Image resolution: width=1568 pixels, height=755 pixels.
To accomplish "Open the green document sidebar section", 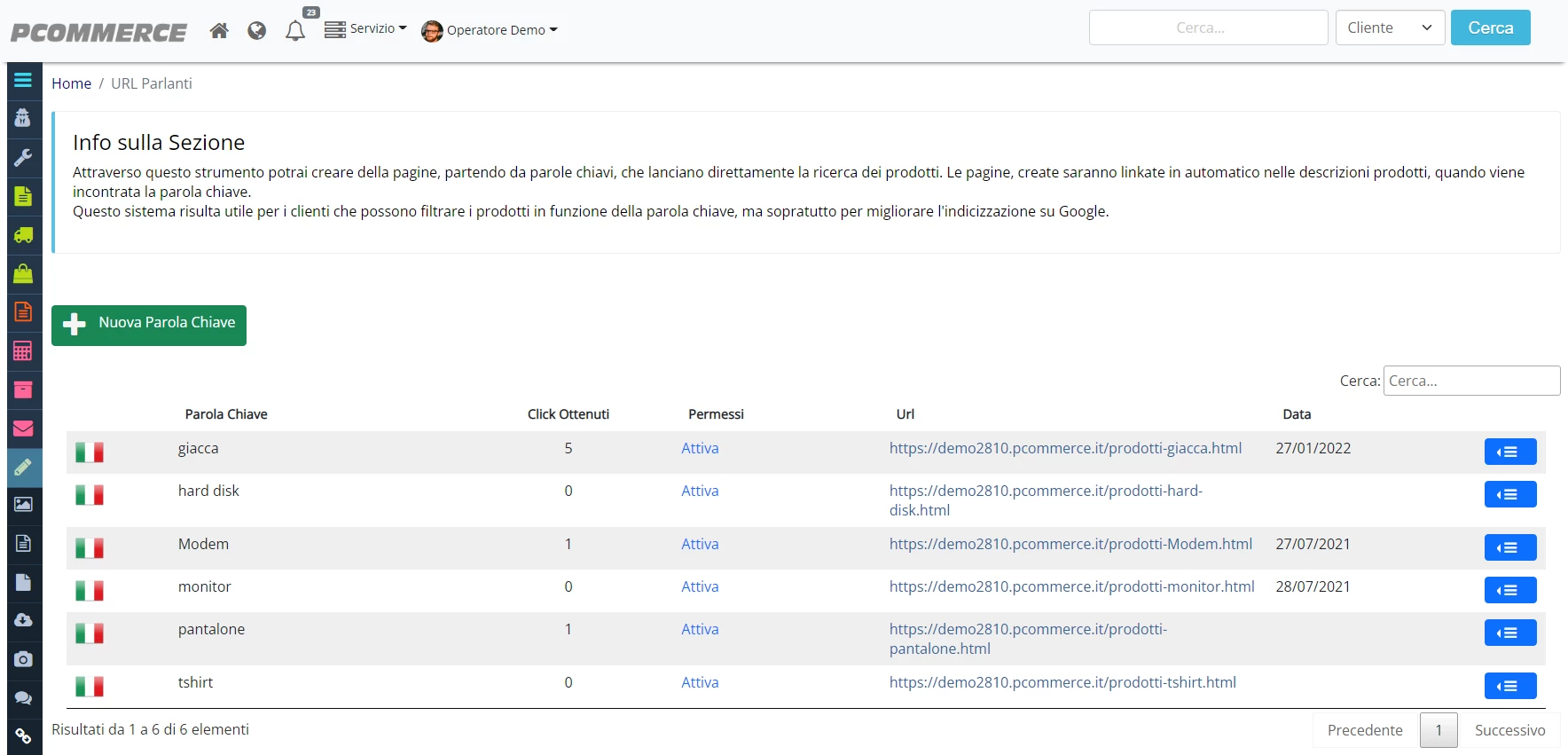I will 23,196.
